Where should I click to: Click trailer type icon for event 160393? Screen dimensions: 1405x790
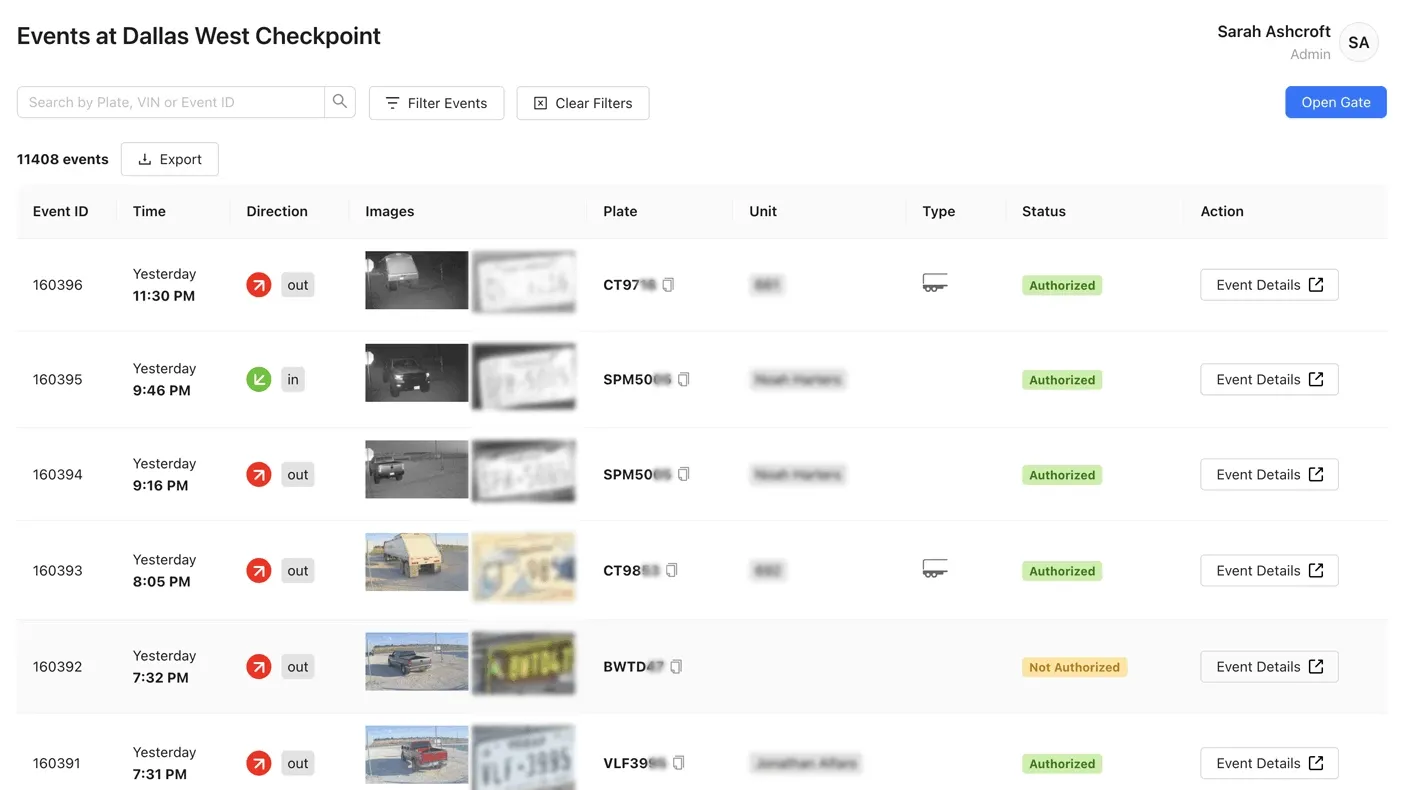click(x=934, y=570)
